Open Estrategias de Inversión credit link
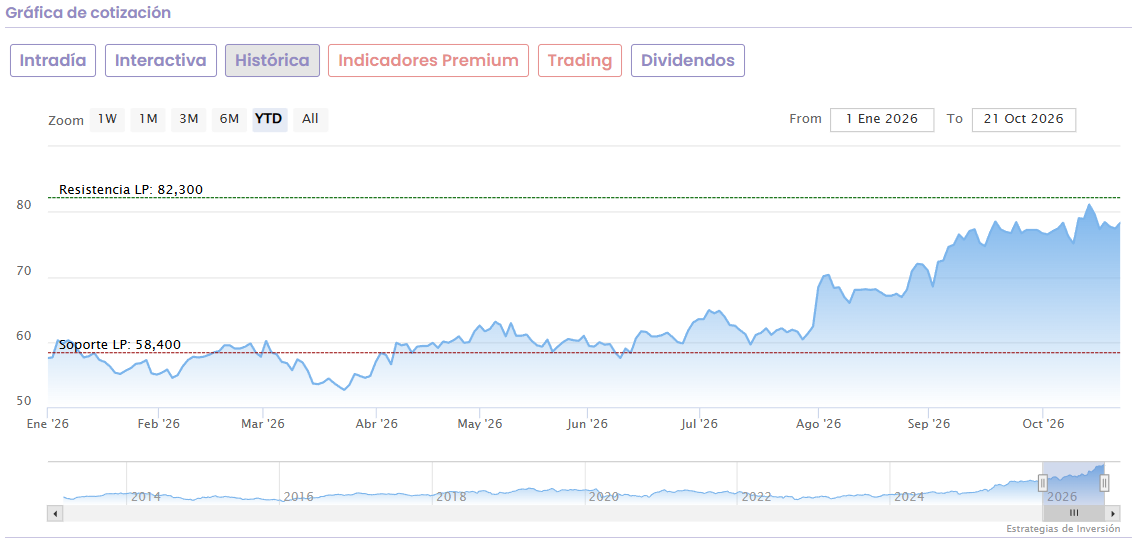The height and width of the screenshot is (550, 1133). click(1064, 529)
